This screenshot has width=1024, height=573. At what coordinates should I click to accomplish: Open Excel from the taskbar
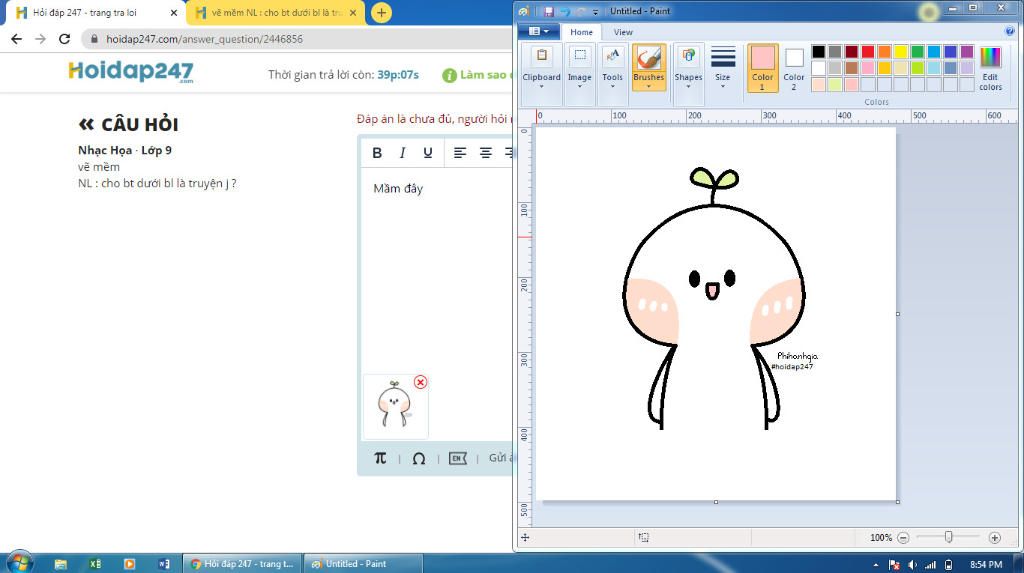(x=95, y=564)
